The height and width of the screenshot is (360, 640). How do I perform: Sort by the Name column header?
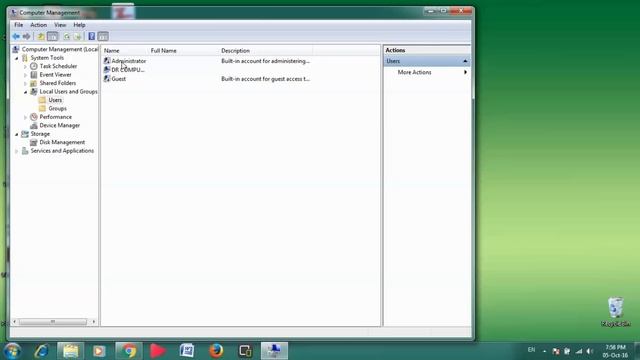point(125,51)
